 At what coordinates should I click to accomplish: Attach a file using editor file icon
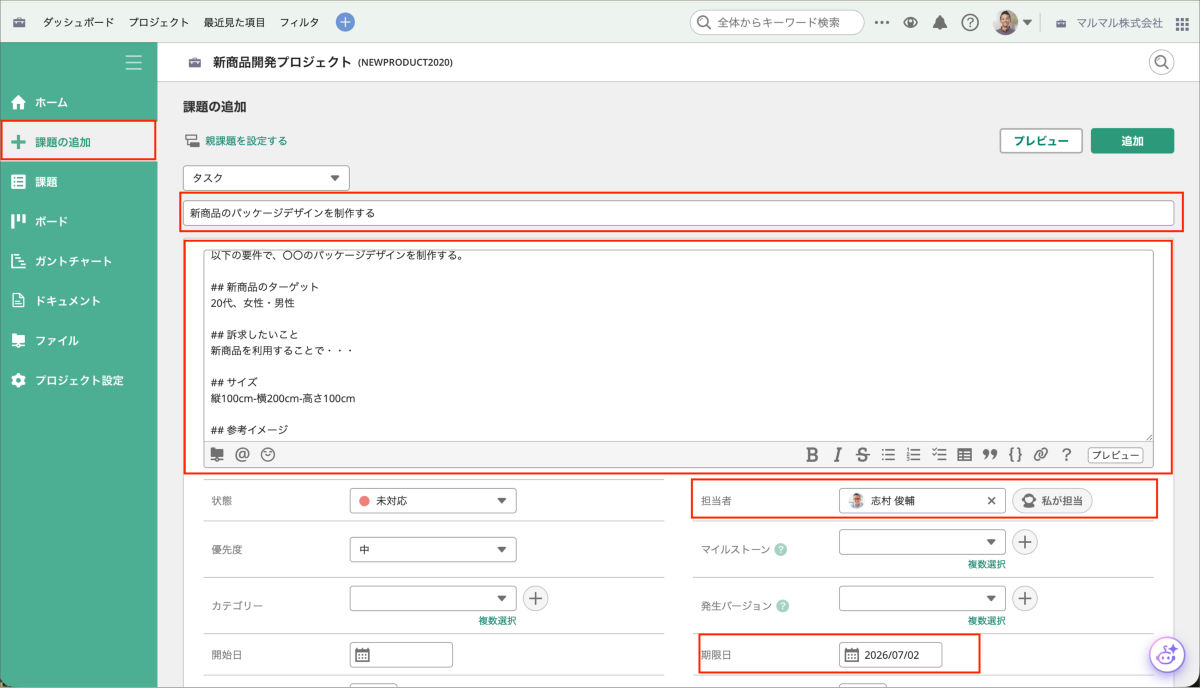[x=218, y=454]
